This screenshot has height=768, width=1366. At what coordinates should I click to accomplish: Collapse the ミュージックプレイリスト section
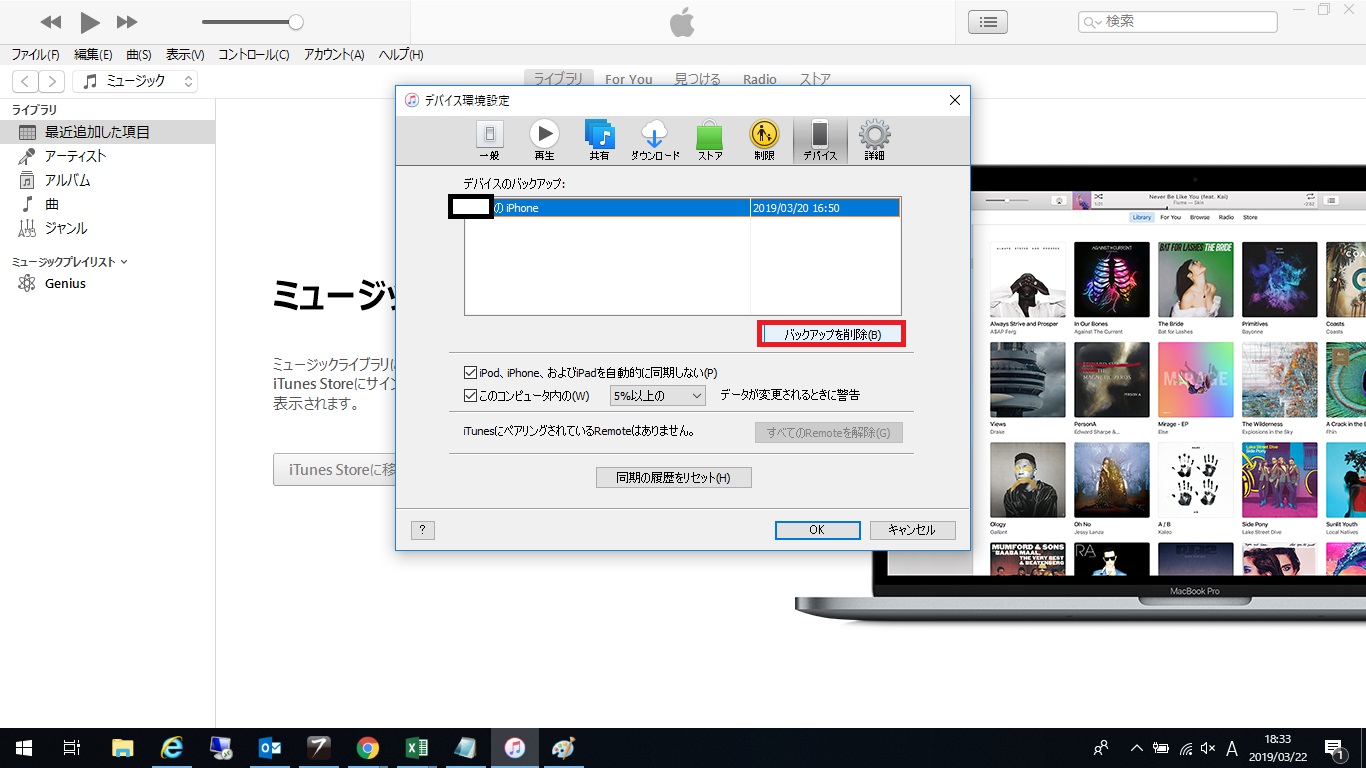click(124, 262)
